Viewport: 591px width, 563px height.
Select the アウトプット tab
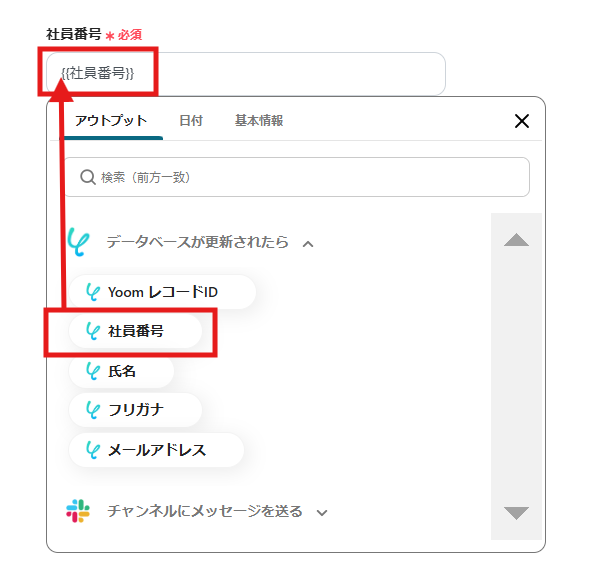click(111, 121)
